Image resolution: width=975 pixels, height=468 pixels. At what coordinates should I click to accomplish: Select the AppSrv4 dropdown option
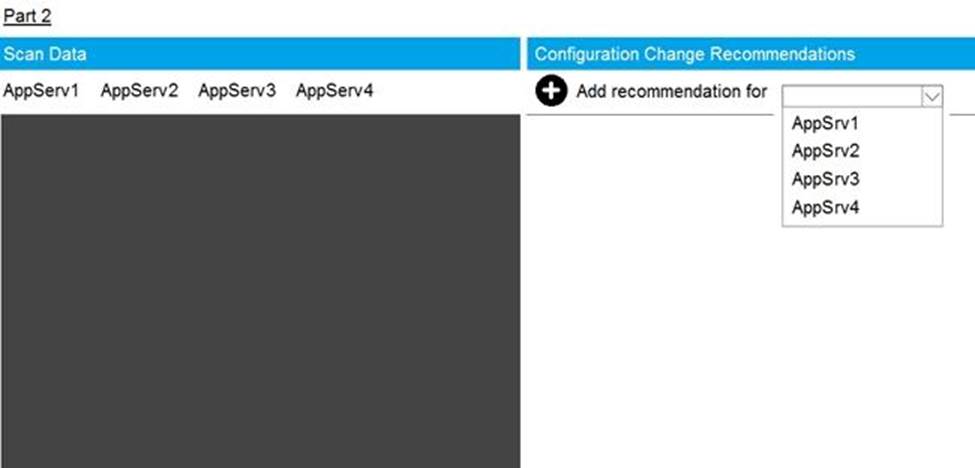point(825,208)
